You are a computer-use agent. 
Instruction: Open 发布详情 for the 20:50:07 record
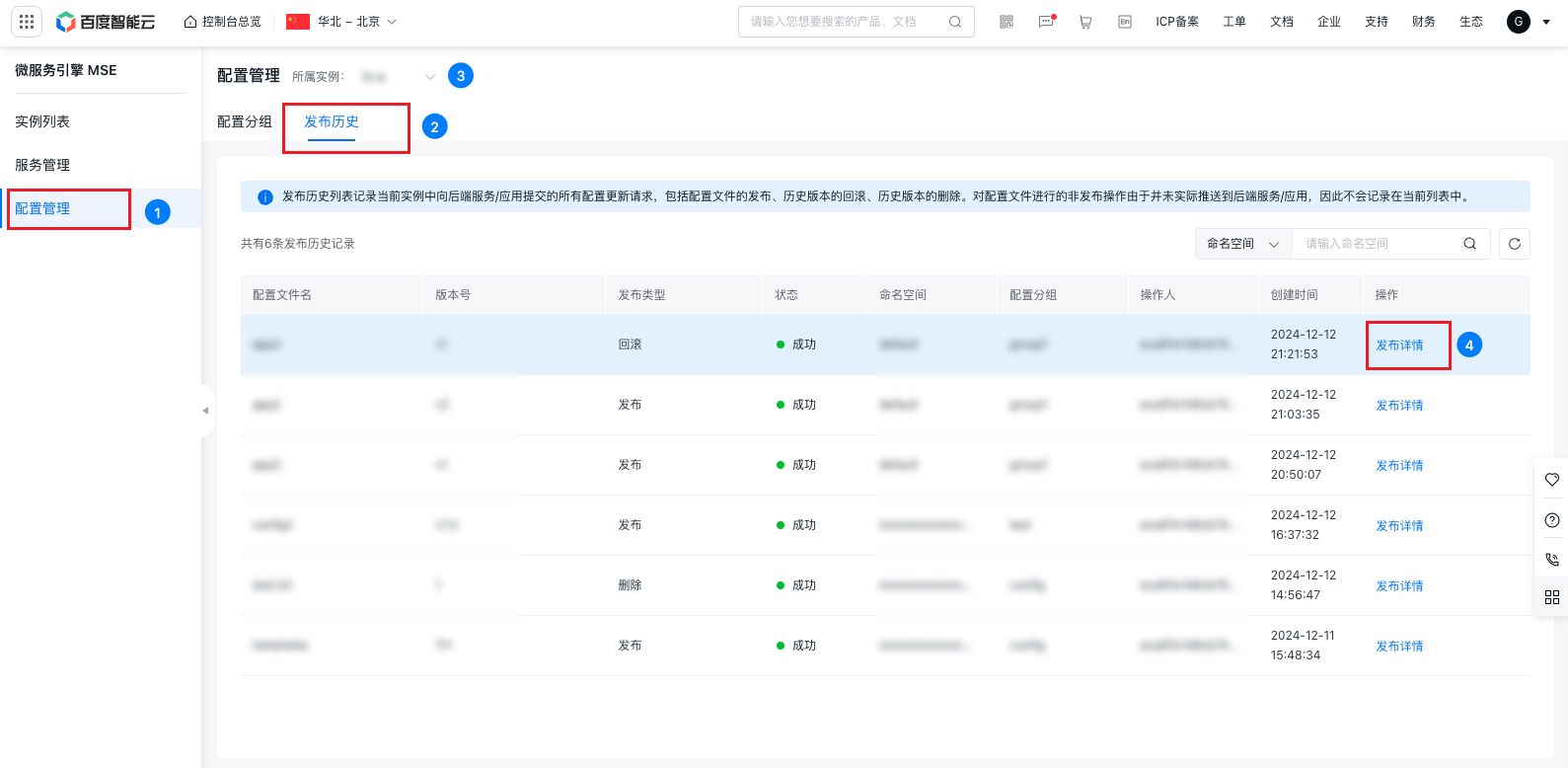click(x=1400, y=466)
